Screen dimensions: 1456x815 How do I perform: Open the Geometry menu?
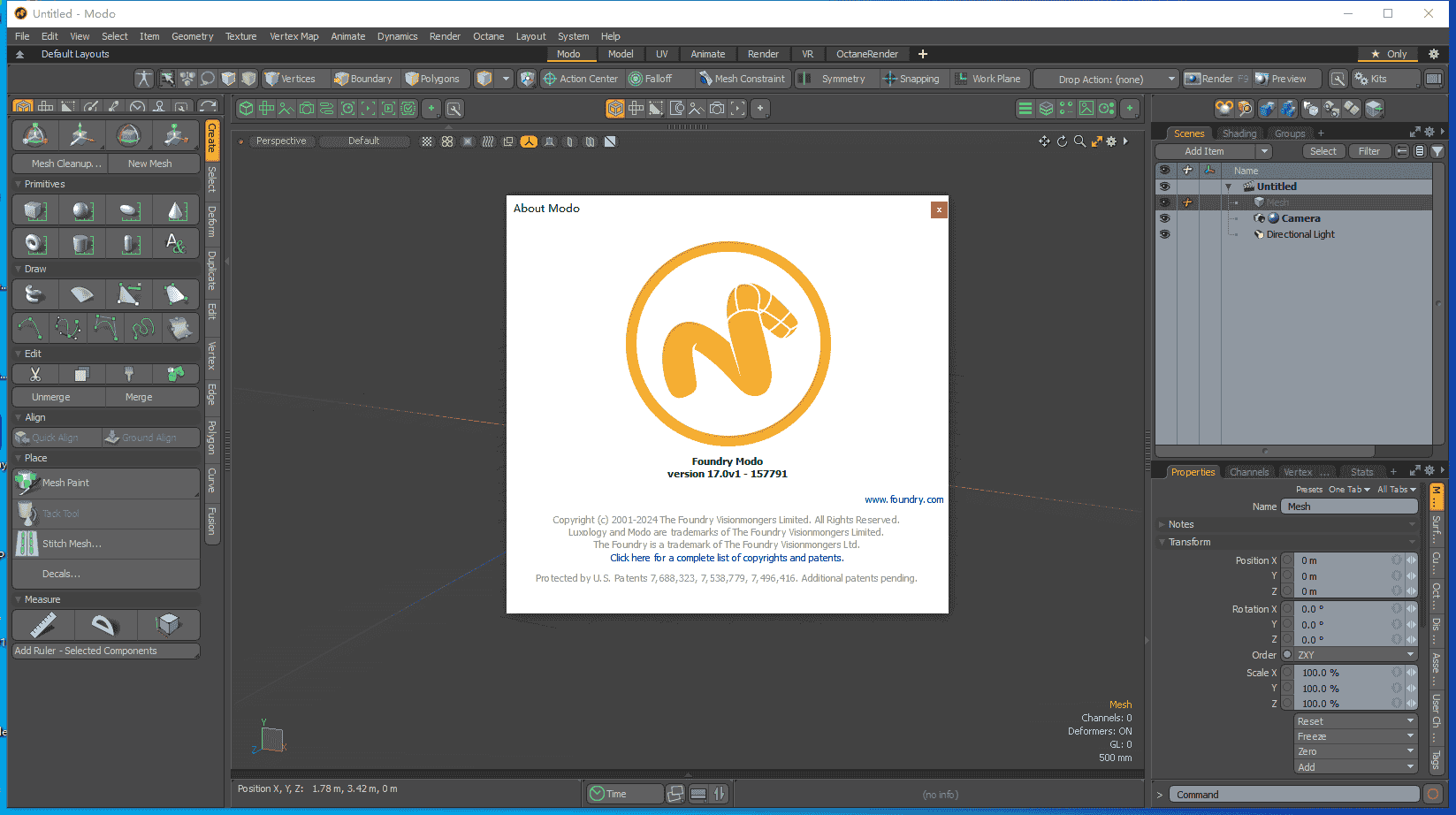(x=192, y=36)
